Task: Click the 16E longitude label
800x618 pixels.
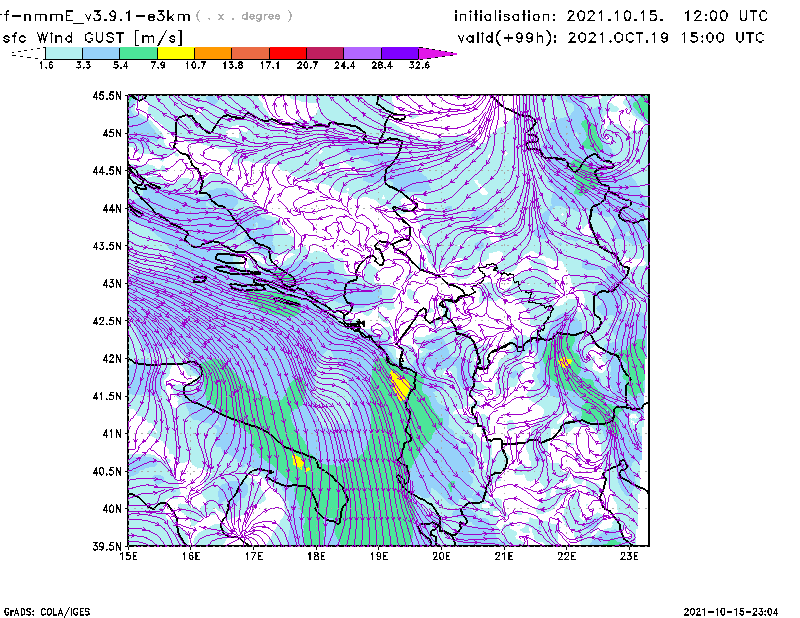Action: click(191, 556)
